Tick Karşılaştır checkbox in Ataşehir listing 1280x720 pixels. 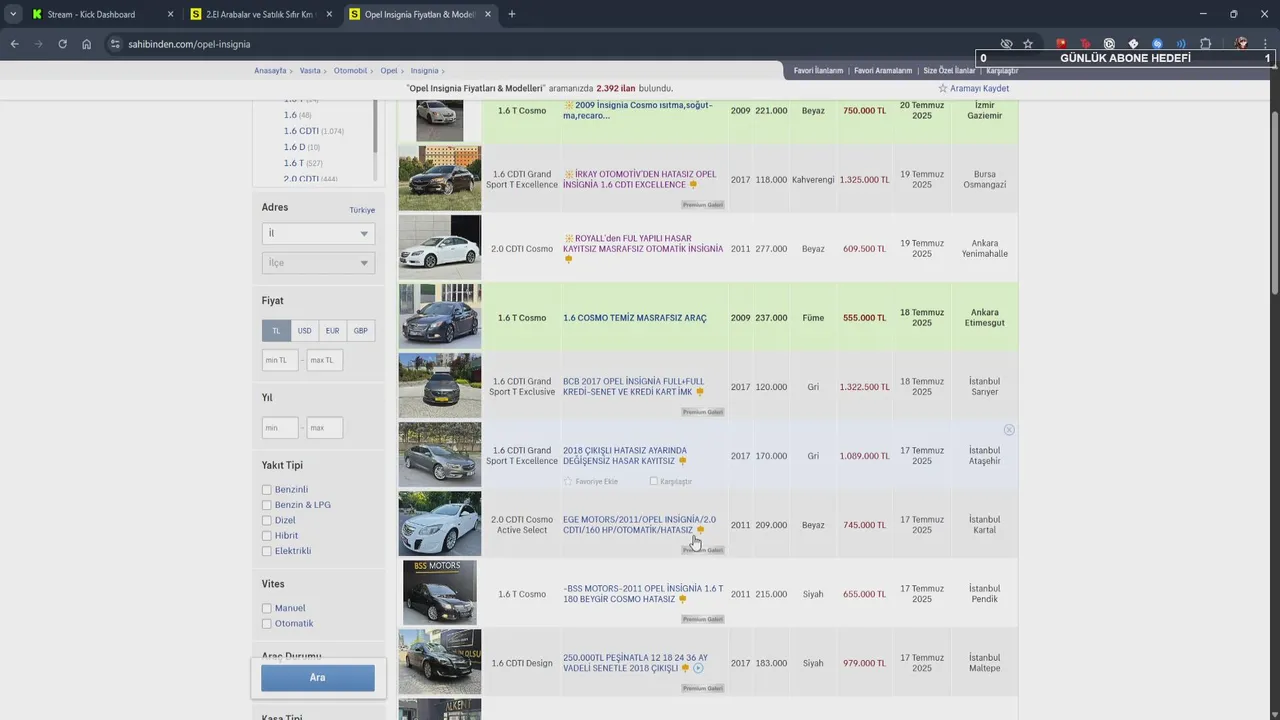[654, 481]
